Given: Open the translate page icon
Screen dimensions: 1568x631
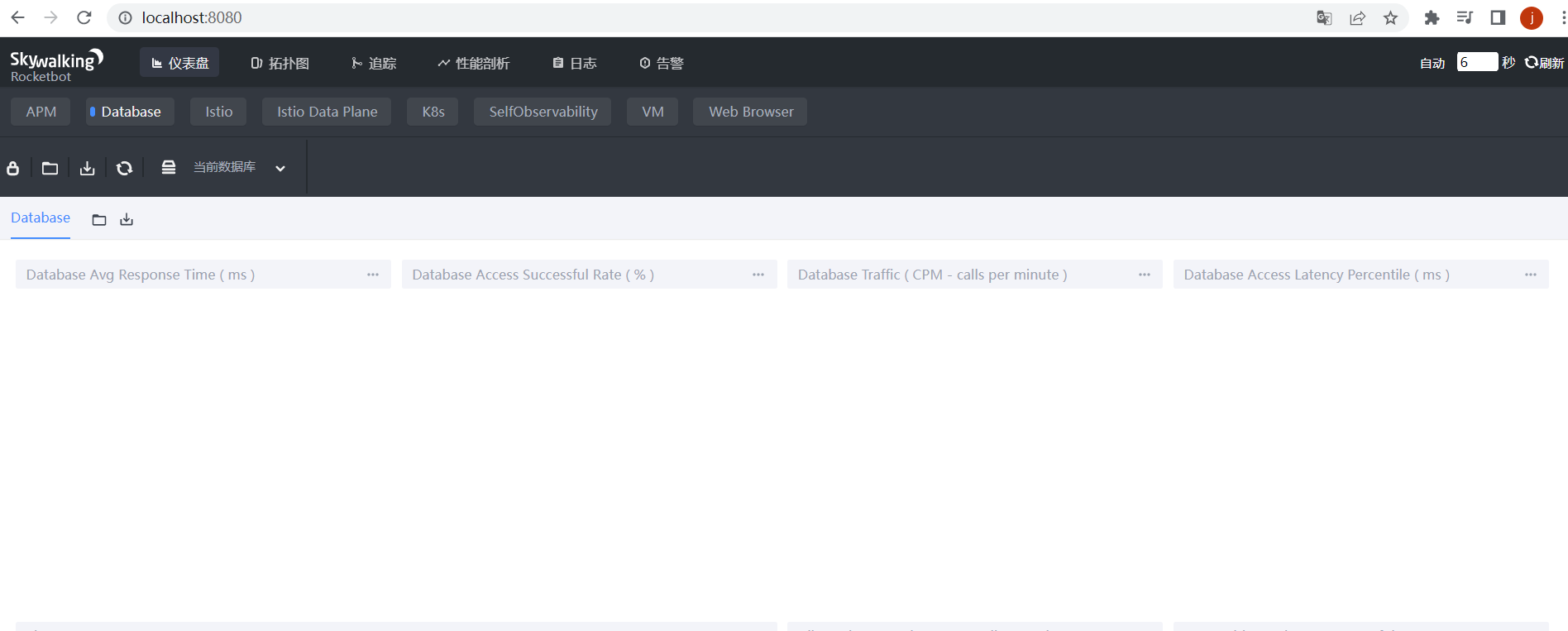Looking at the screenshot, I should (x=1324, y=18).
